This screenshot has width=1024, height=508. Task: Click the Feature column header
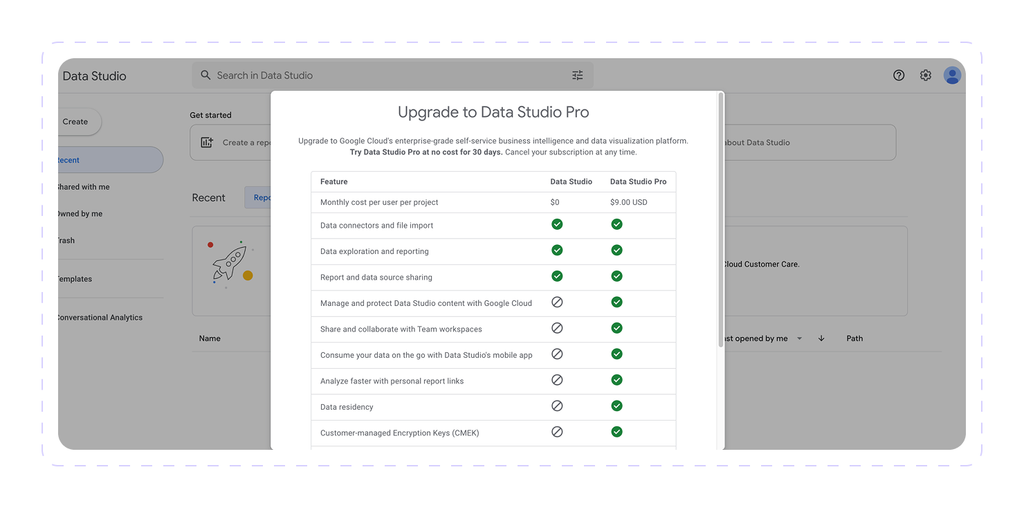tap(334, 182)
